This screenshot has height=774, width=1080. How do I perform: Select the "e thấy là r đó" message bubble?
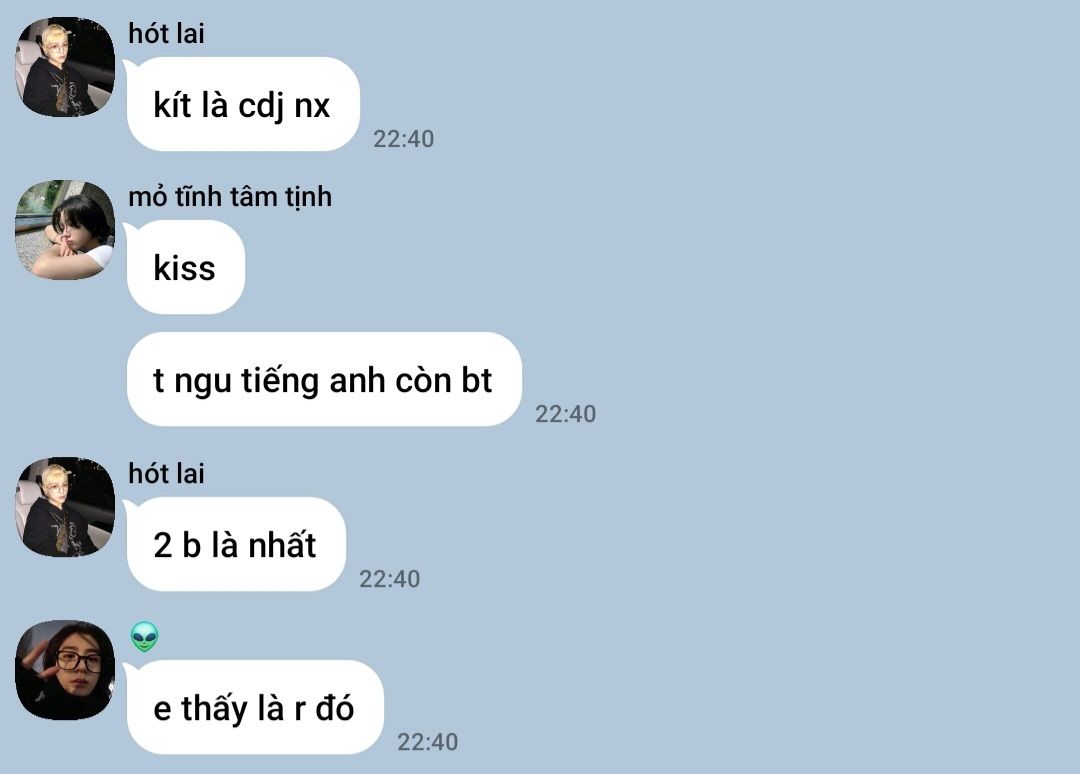pos(255,707)
